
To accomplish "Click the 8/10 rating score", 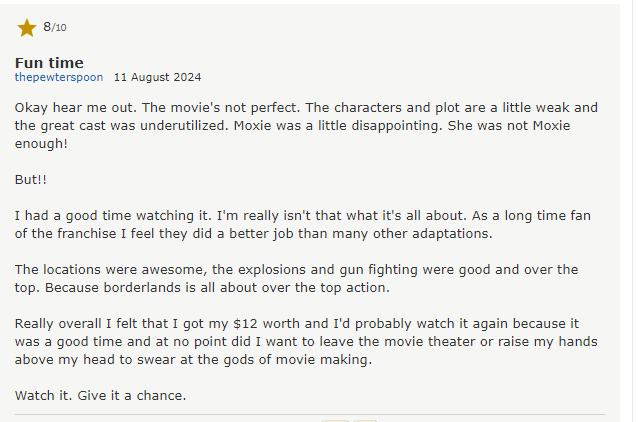I will (55, 27).
